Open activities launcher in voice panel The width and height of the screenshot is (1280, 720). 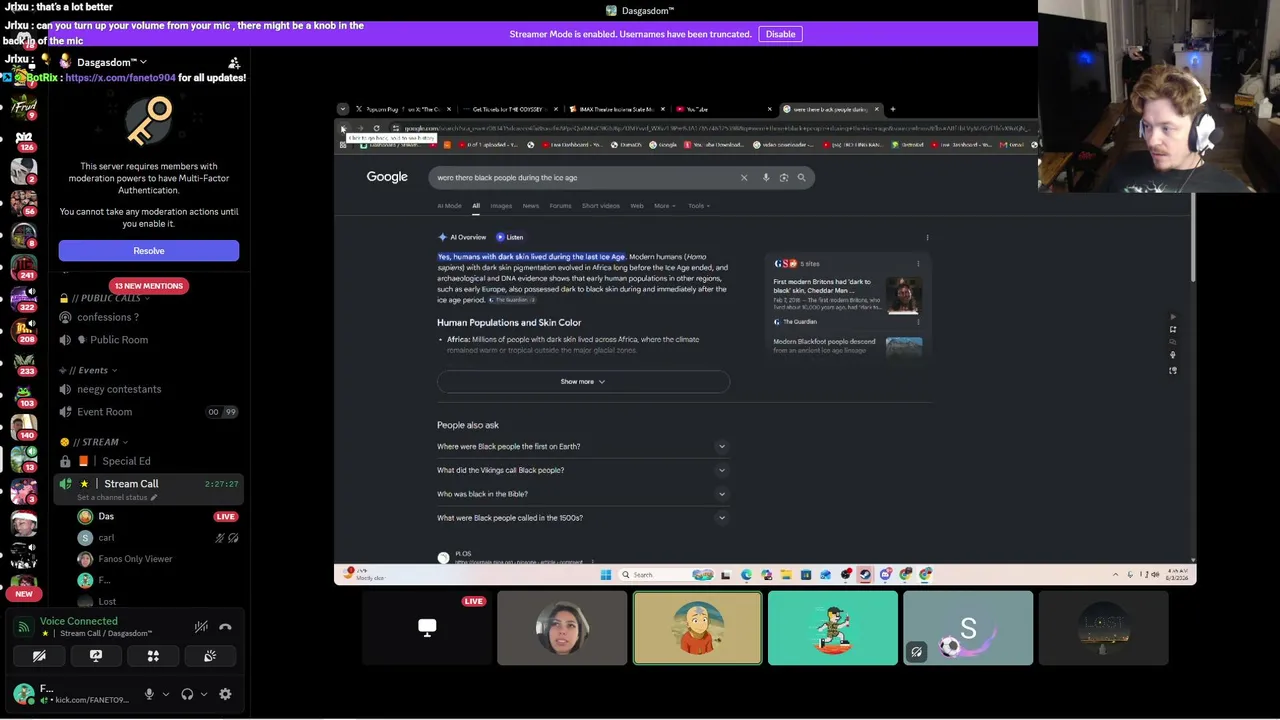coord(153,656)
